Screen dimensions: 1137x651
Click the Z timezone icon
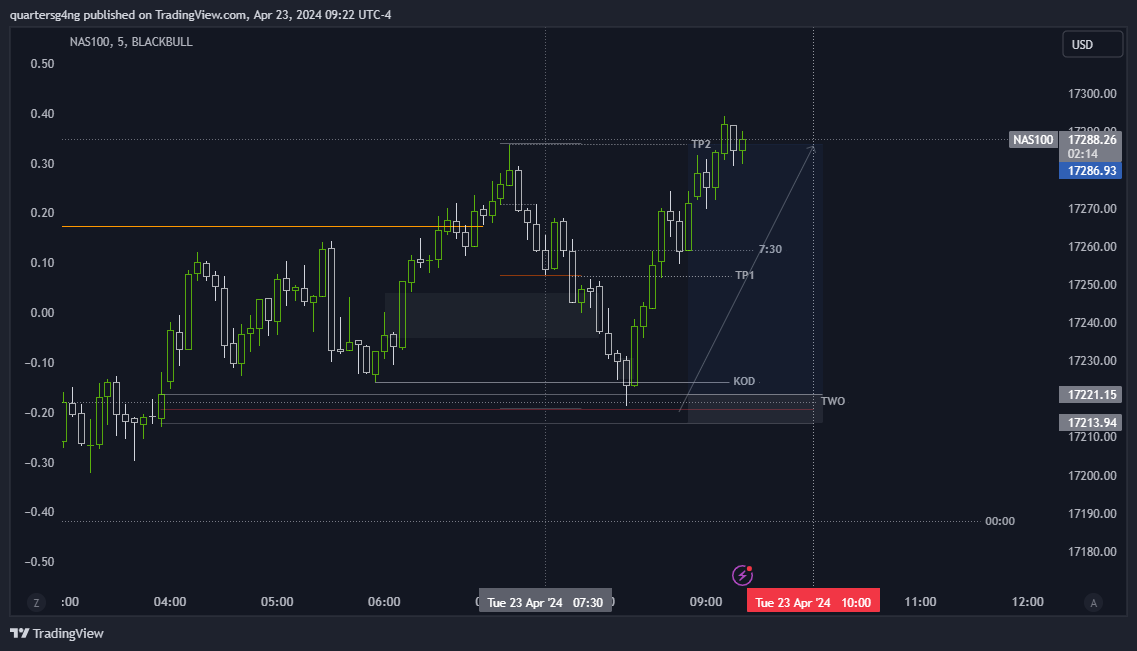[36, 602]
